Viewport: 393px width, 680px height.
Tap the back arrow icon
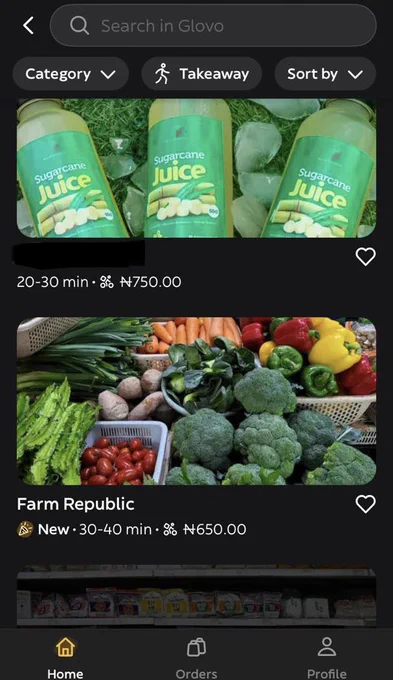tap(28, 26)
